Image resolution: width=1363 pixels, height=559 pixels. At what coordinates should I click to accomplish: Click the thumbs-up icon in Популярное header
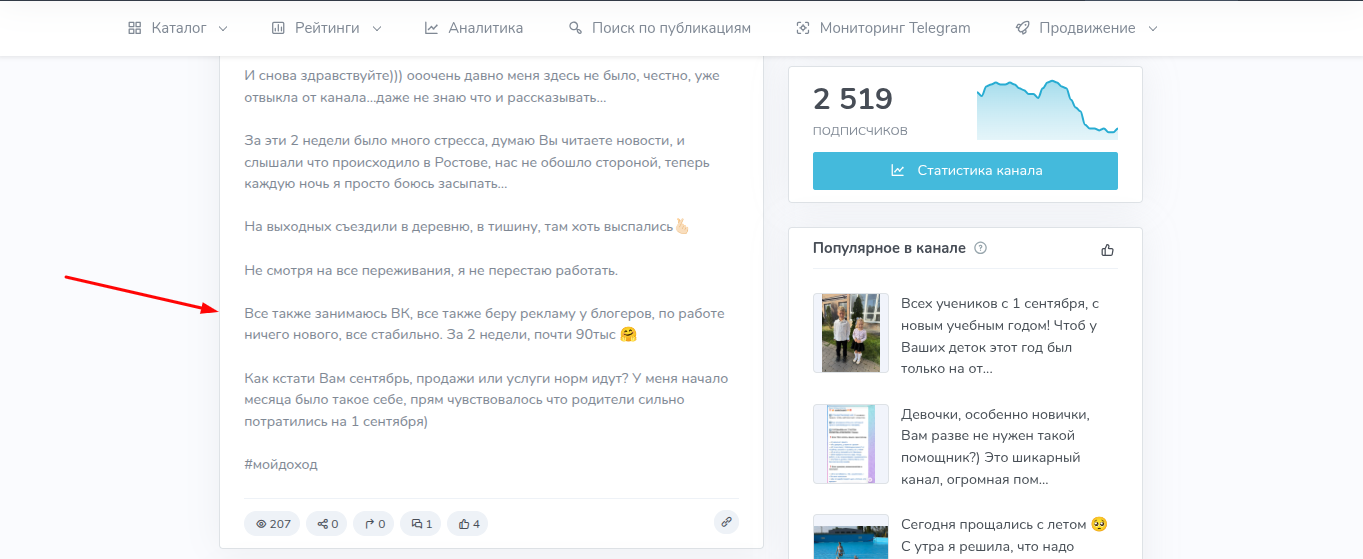[x=1107, y=249]
